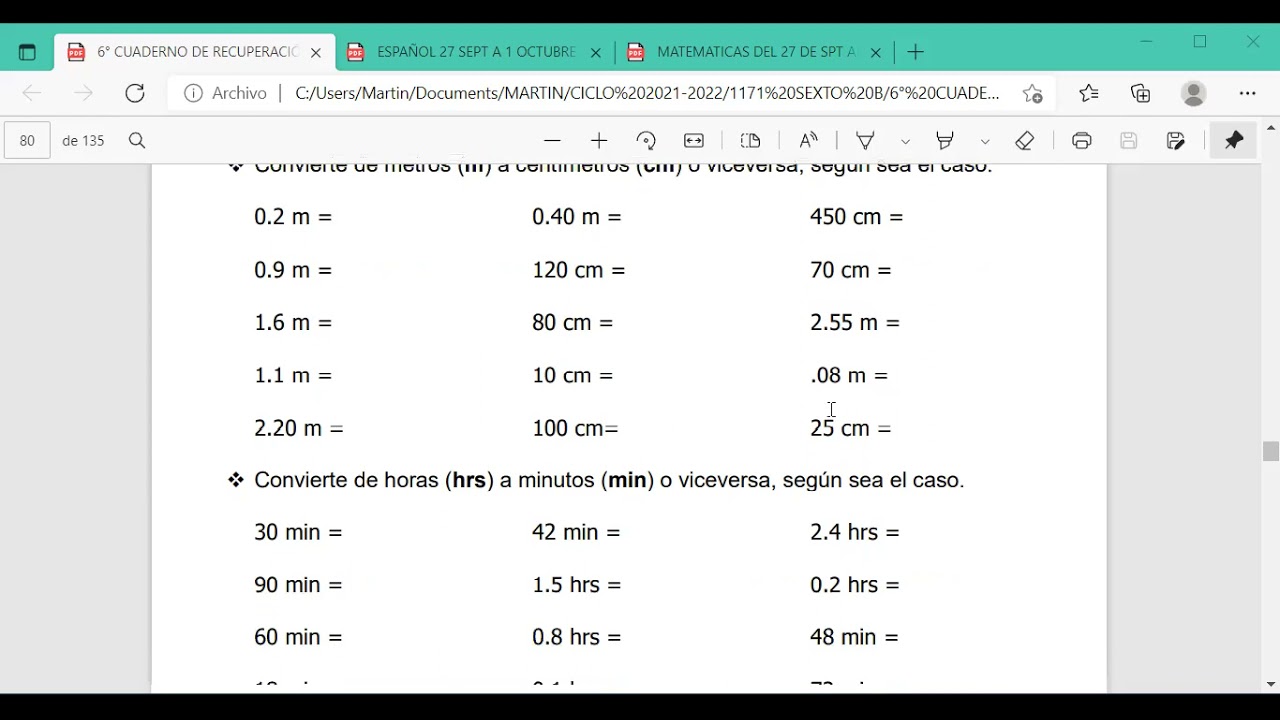Click the '0.40 m =' exercise text
The height and width of the screenshot is (720, 1280).
pyautogui.click(x=577, y=217)
